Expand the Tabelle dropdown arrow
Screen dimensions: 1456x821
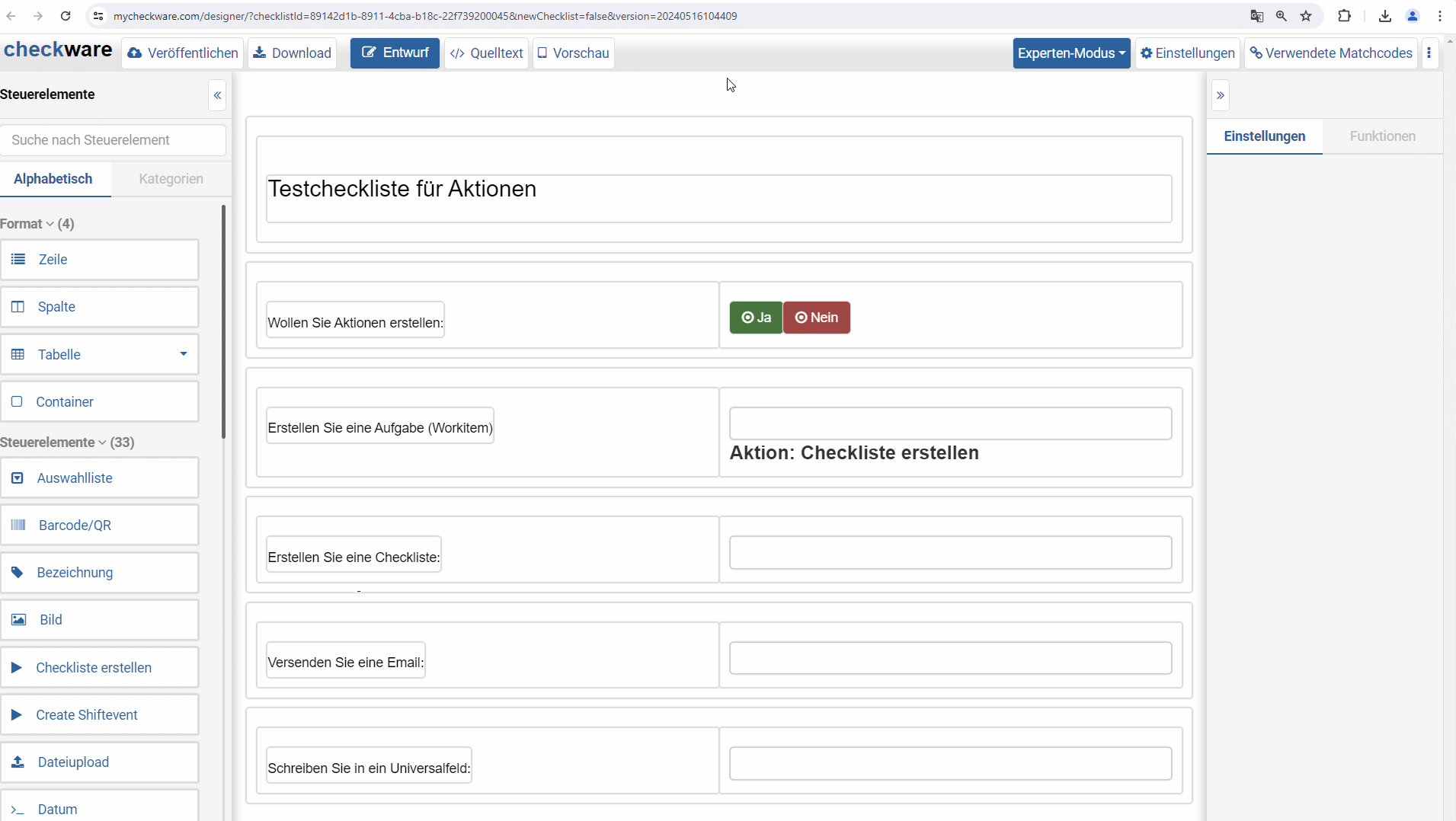[x=183, y=354]
